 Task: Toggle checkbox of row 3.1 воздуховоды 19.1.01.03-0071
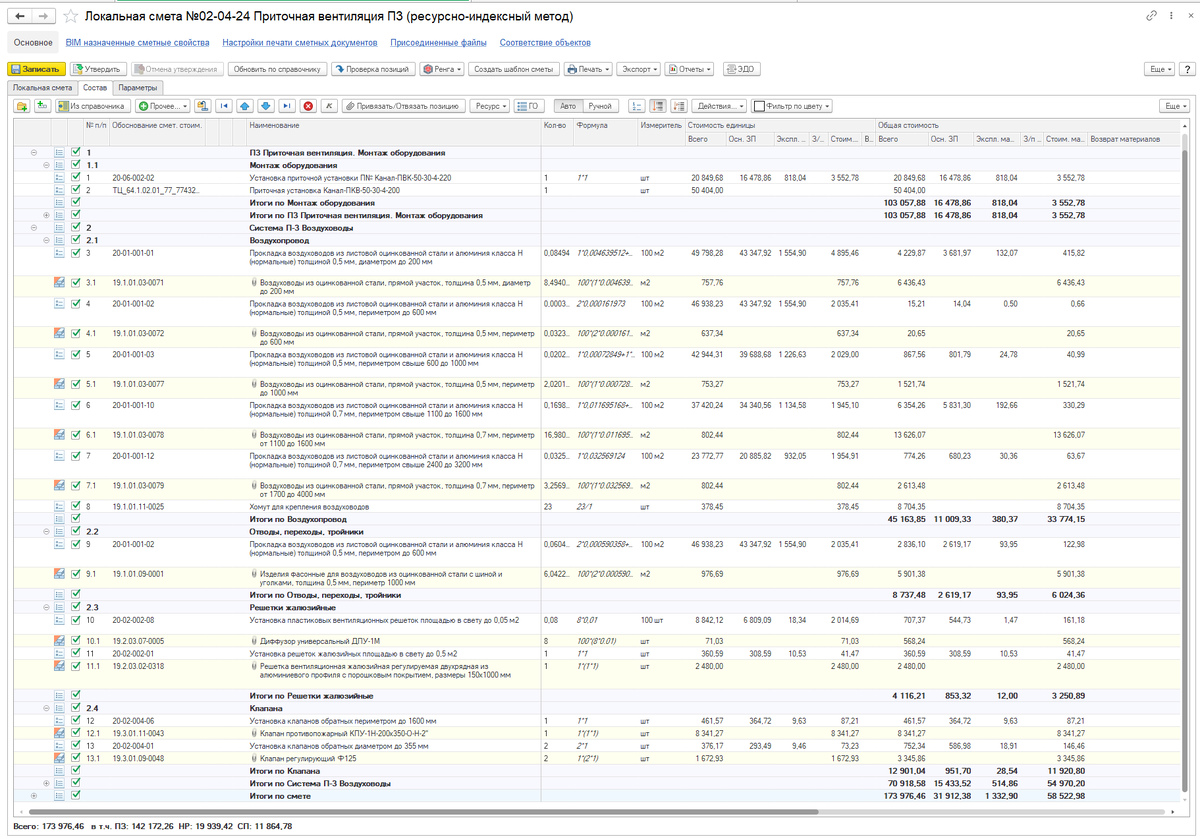(76, 282)
